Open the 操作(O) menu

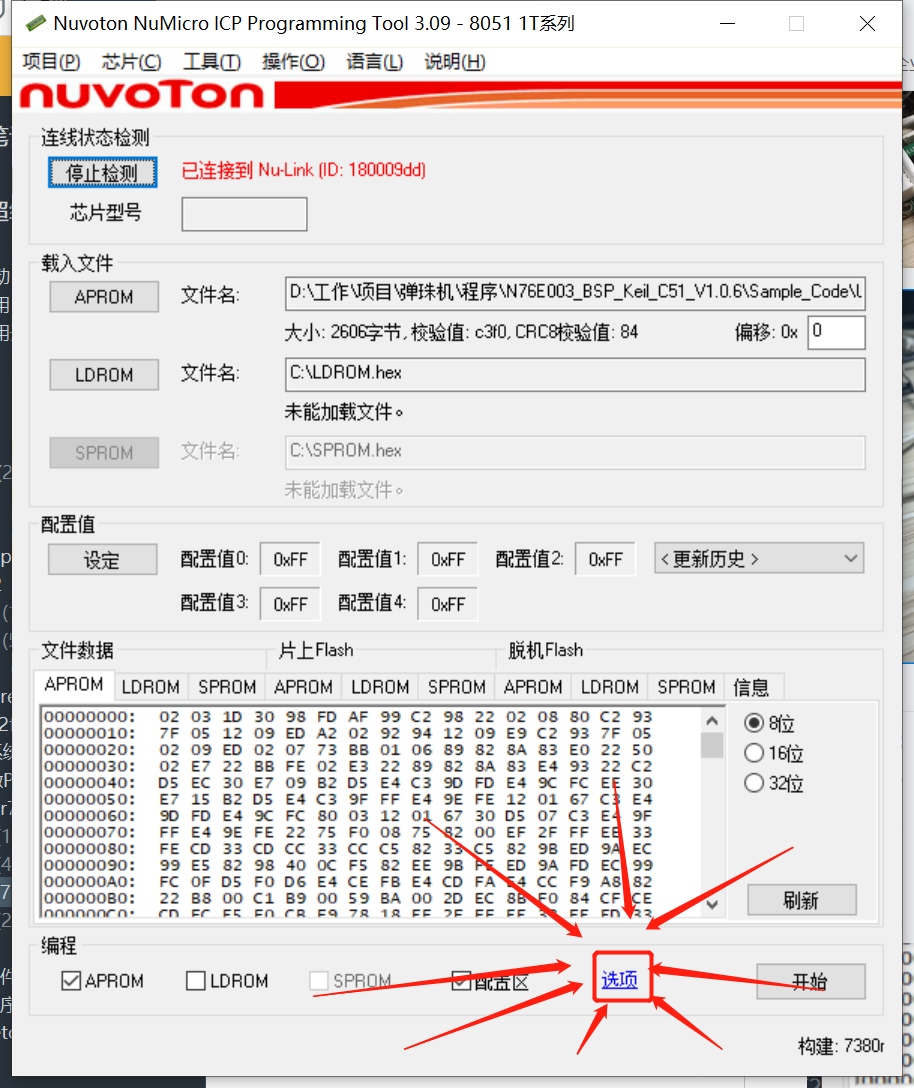(x=293, y=62)
